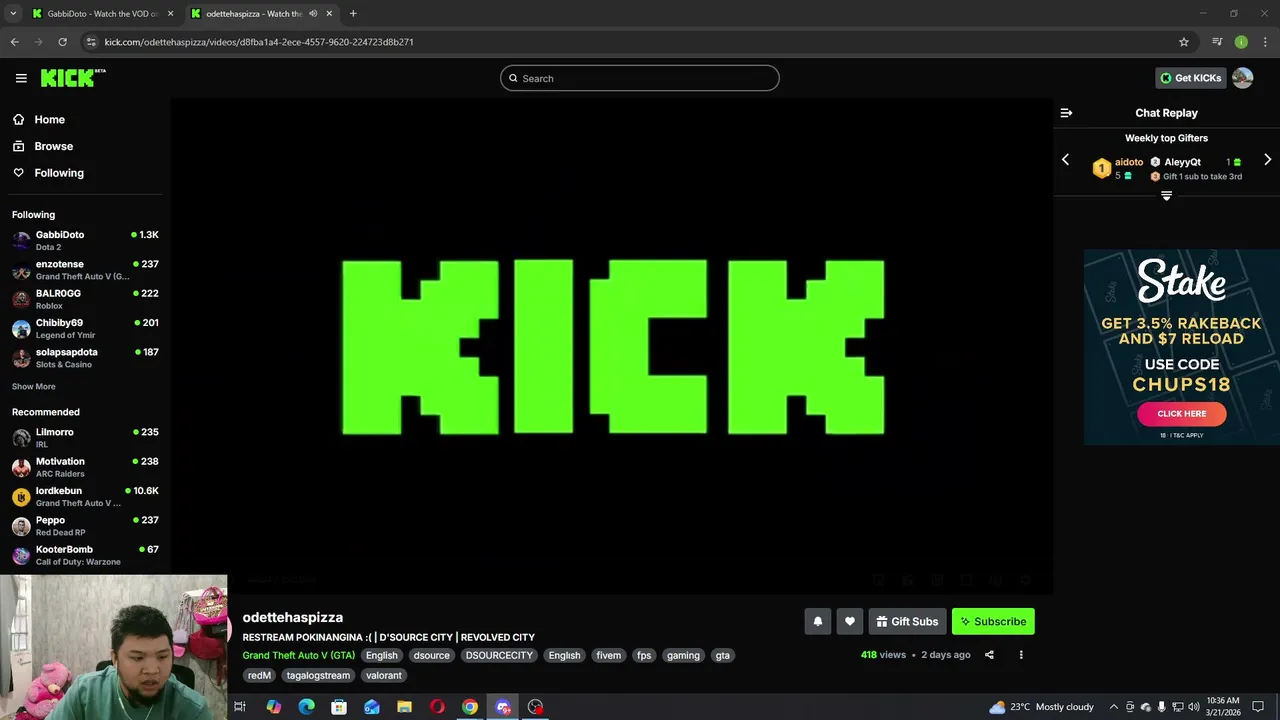The image size is (1280, 720).
Task: Reload the page
Action: click(62, 42)
